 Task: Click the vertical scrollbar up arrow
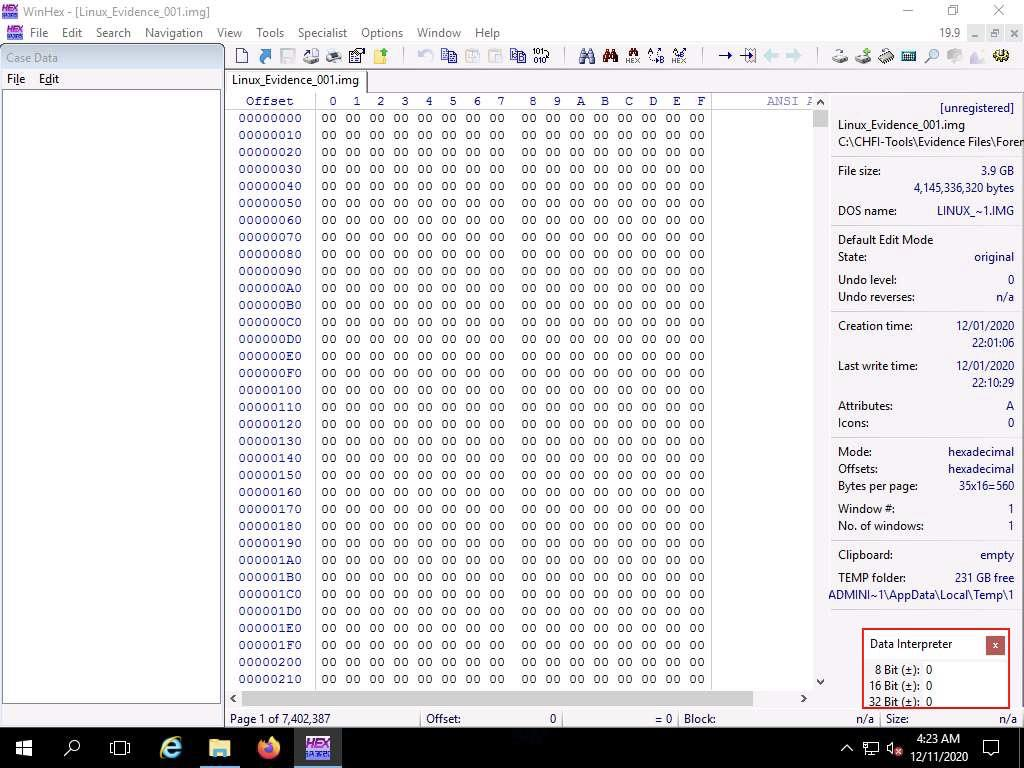pyautogui.click(x=820, y=101)
